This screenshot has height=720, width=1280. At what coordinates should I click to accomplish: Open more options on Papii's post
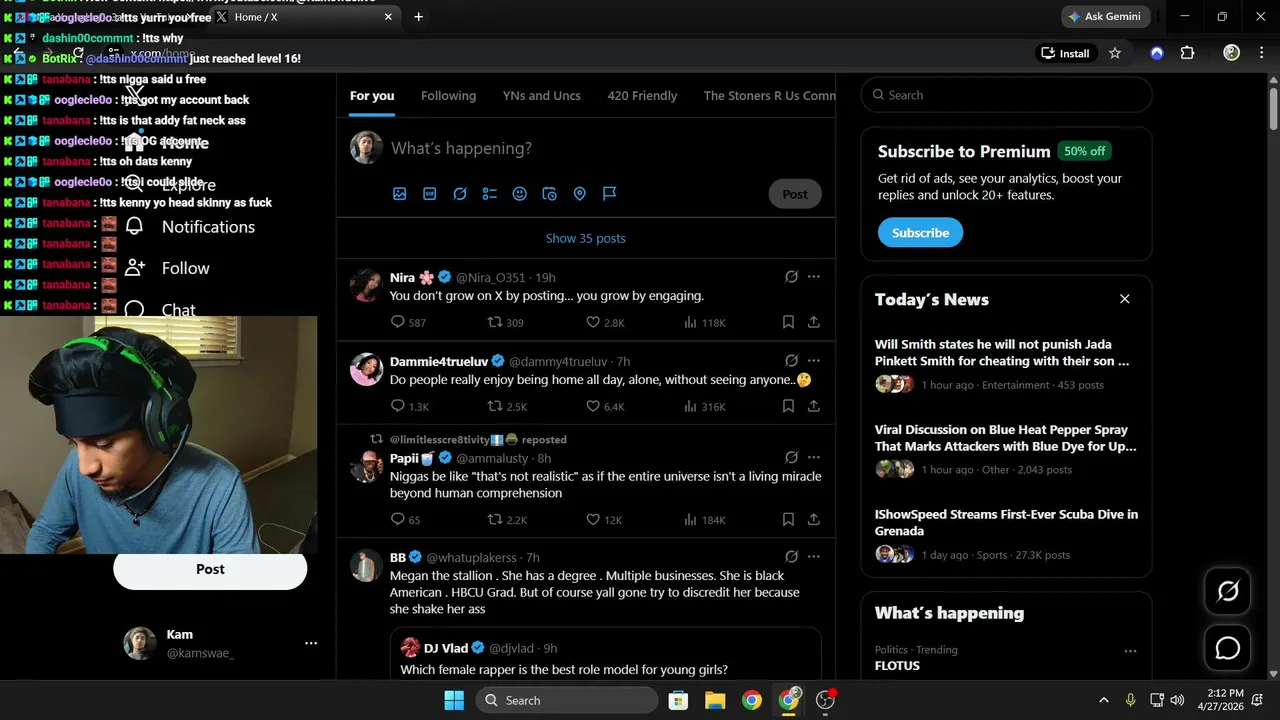(814, 458)
